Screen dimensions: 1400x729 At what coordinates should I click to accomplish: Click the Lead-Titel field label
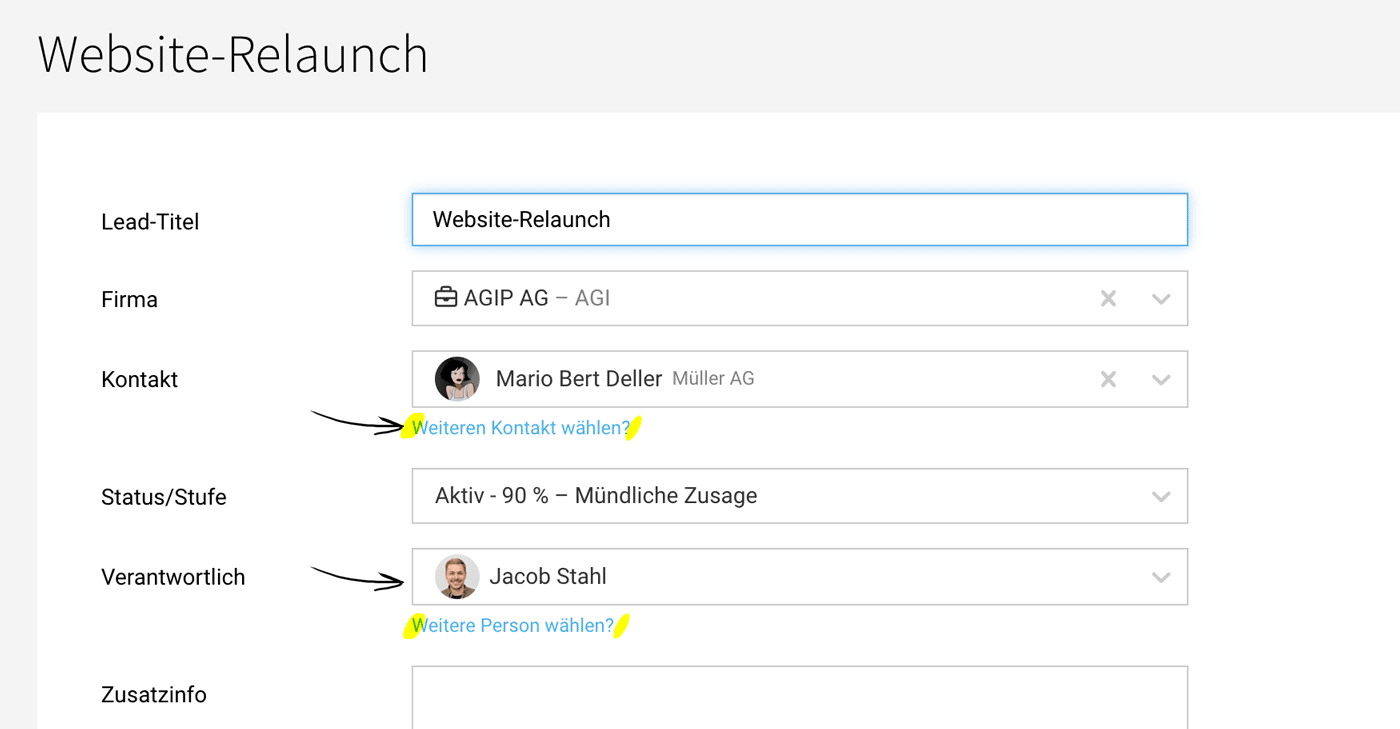point(150,222)
